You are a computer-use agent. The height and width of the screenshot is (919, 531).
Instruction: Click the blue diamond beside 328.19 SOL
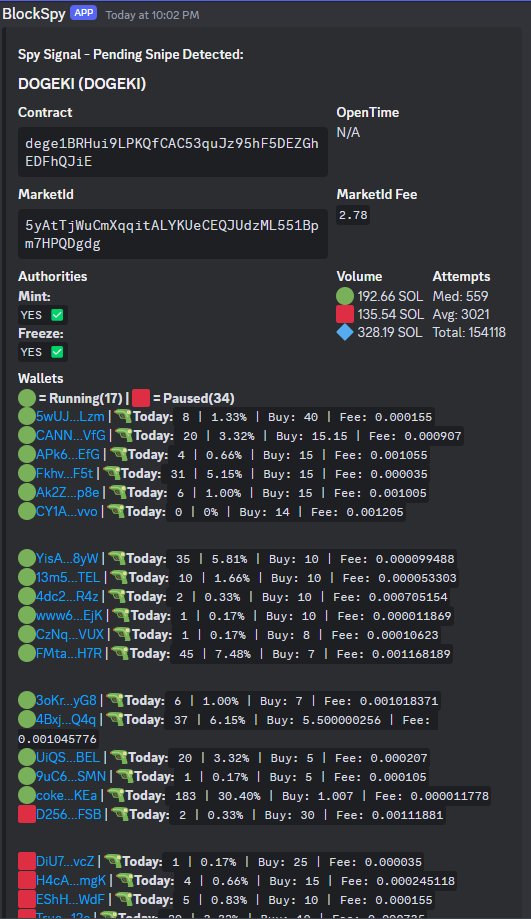345,332
